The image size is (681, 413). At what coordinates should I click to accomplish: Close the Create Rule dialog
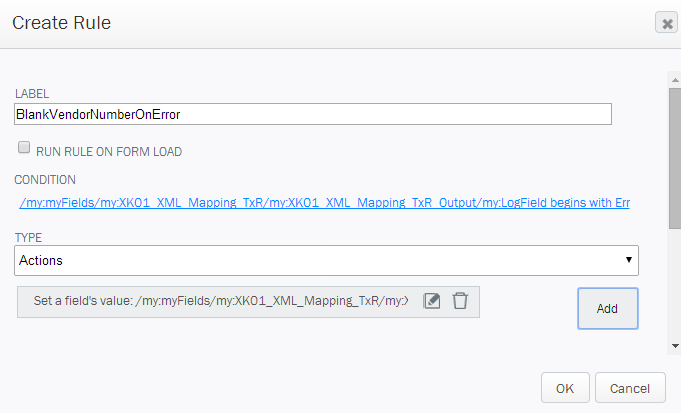click(x=667, y=23)
